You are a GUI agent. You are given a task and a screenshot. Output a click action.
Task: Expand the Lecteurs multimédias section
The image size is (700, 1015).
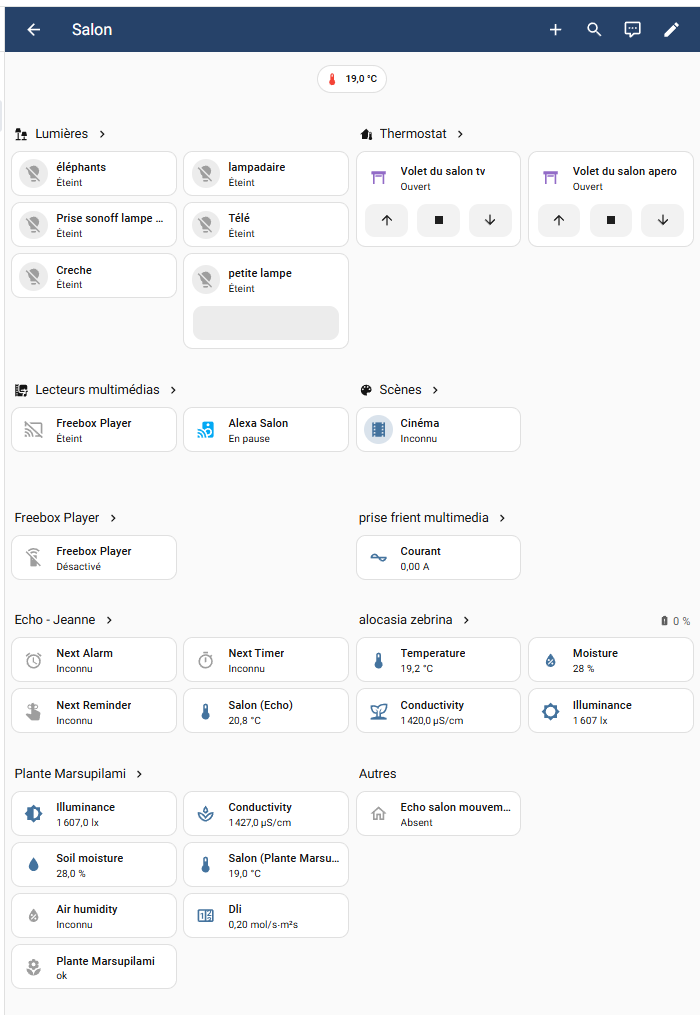coord(173,390)
